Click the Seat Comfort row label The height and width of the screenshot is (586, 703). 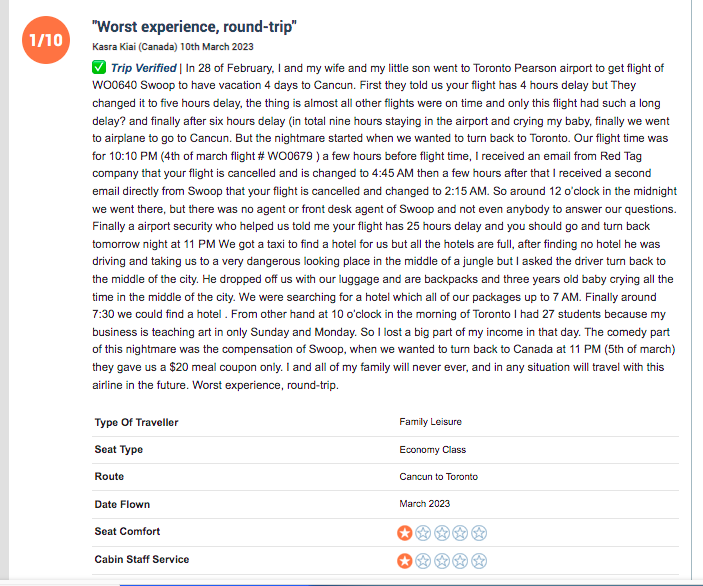pos(127,531)
